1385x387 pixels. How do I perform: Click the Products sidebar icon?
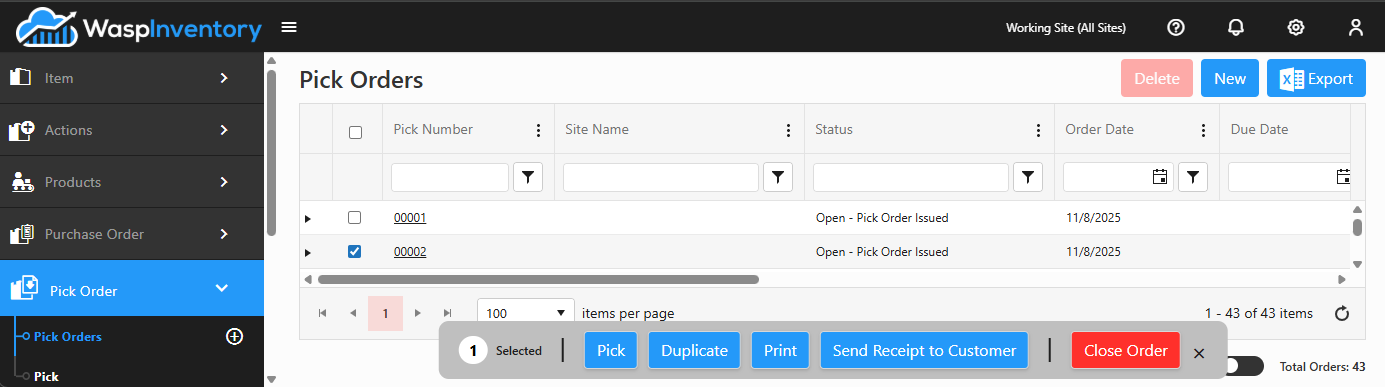[x=21, y=182]
